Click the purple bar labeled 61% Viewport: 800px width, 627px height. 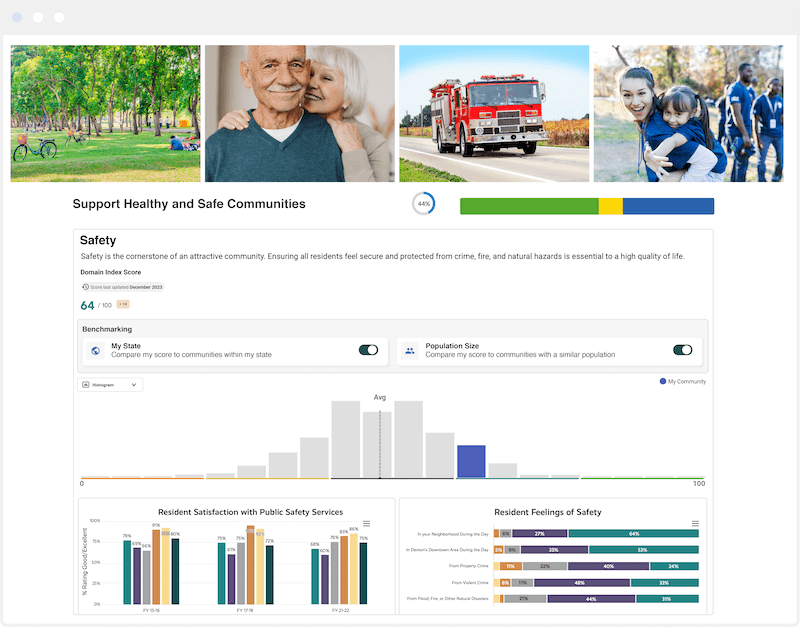coord(232,579)
